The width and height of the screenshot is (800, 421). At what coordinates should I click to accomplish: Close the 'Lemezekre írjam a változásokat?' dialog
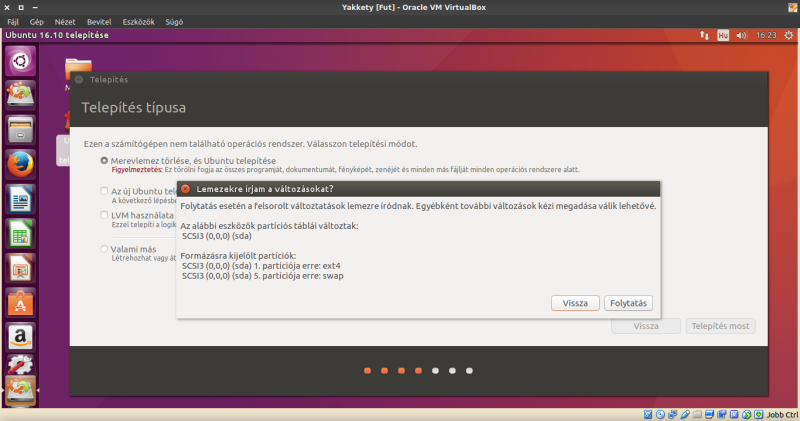coord(186,189)
